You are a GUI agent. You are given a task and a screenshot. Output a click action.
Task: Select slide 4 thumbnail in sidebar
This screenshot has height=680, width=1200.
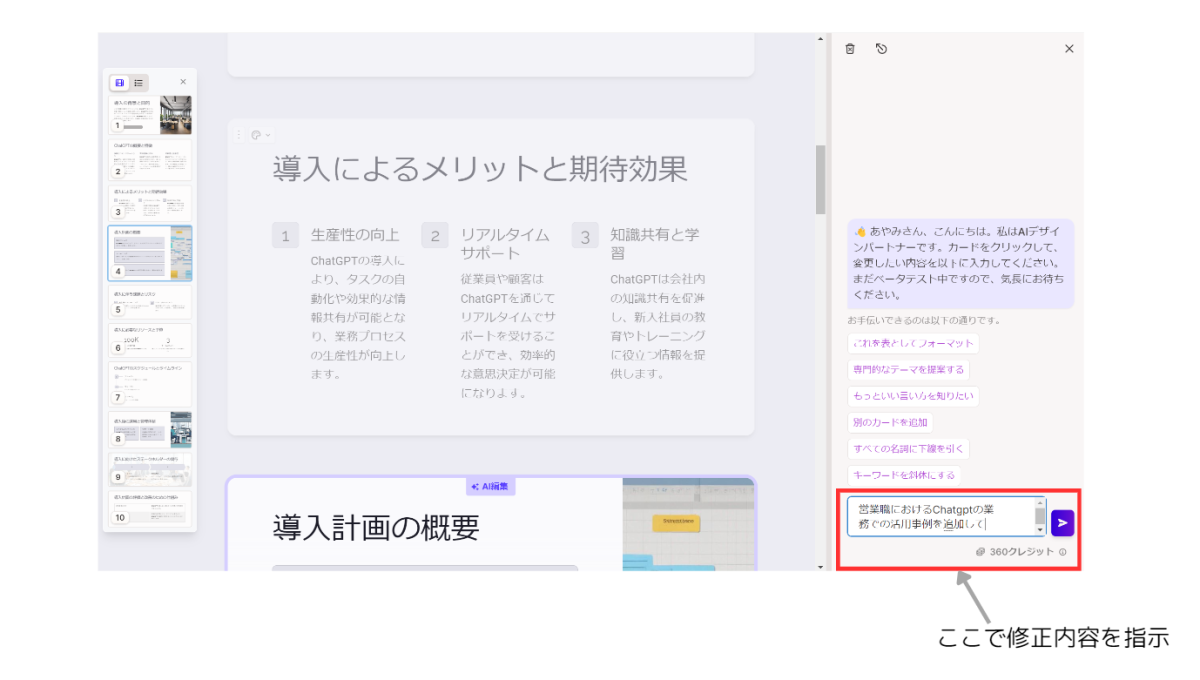150,253
